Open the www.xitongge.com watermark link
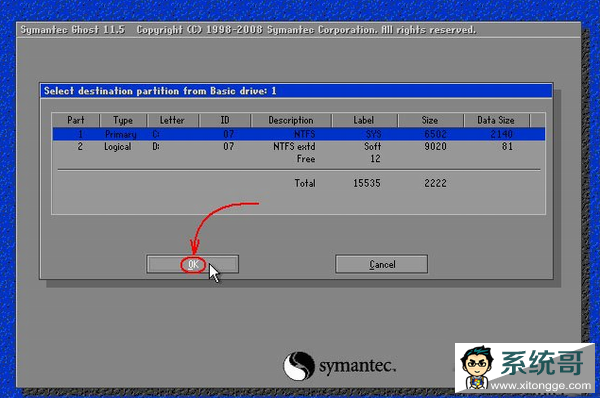600x398 pixels. pos(540,386)
